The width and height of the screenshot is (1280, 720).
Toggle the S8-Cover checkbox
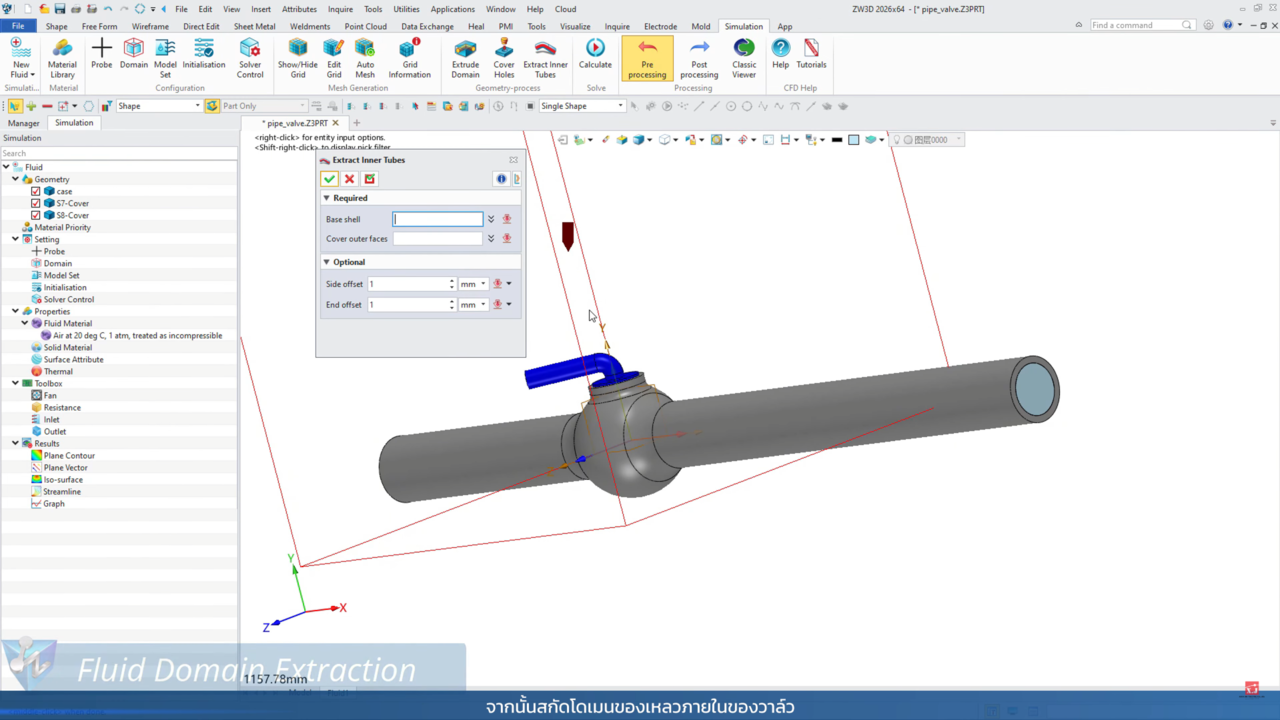(x=36, y=215)
